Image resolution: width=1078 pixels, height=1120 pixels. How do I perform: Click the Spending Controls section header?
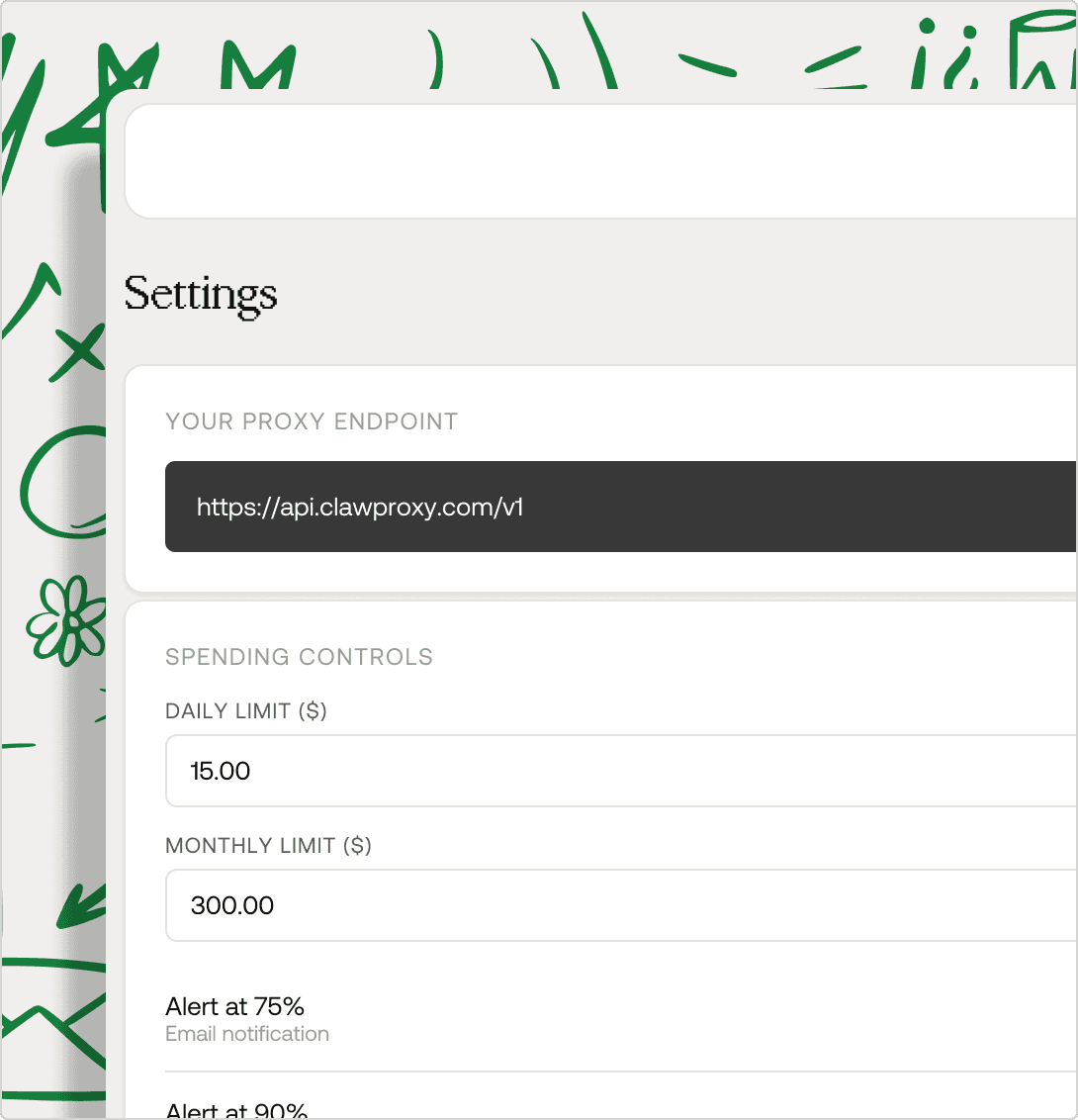click(x=299, y=657)
